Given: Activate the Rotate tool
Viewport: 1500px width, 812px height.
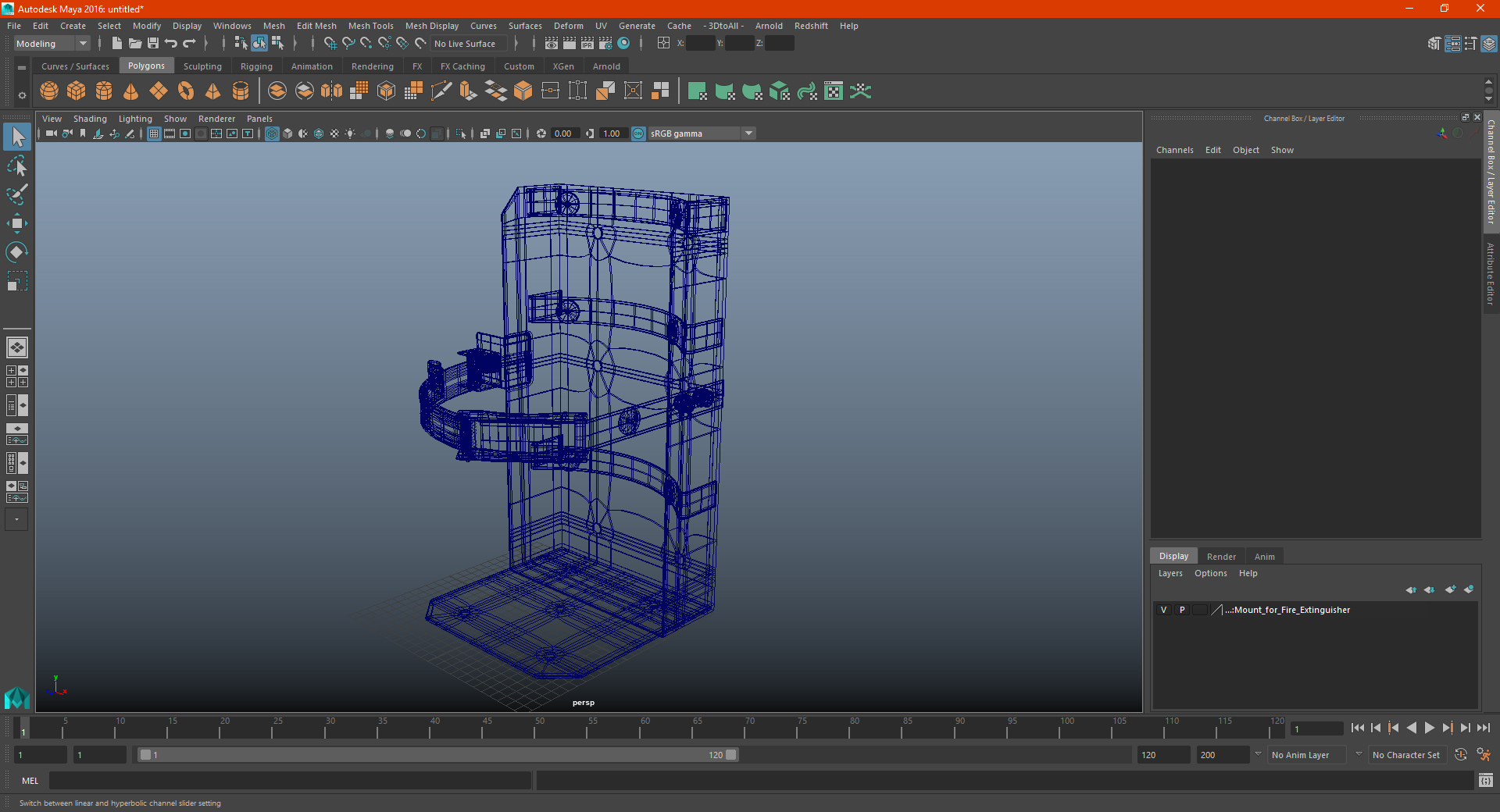Looking at the screenshot, I should point(17,252).
